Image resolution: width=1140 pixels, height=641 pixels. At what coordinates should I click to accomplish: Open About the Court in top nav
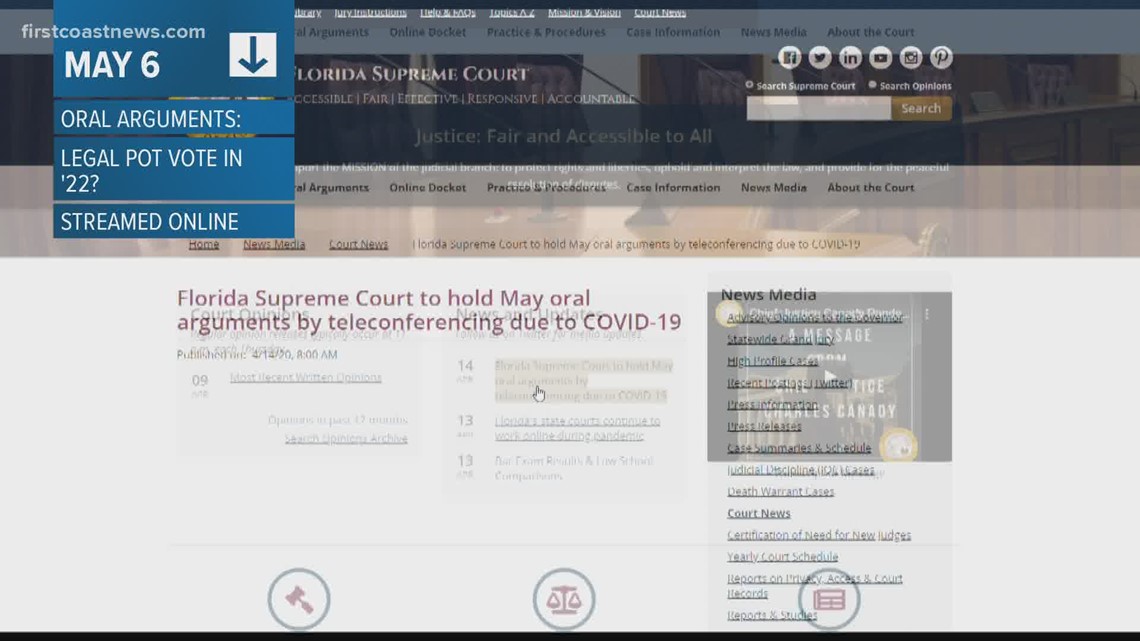click(870, 32)
